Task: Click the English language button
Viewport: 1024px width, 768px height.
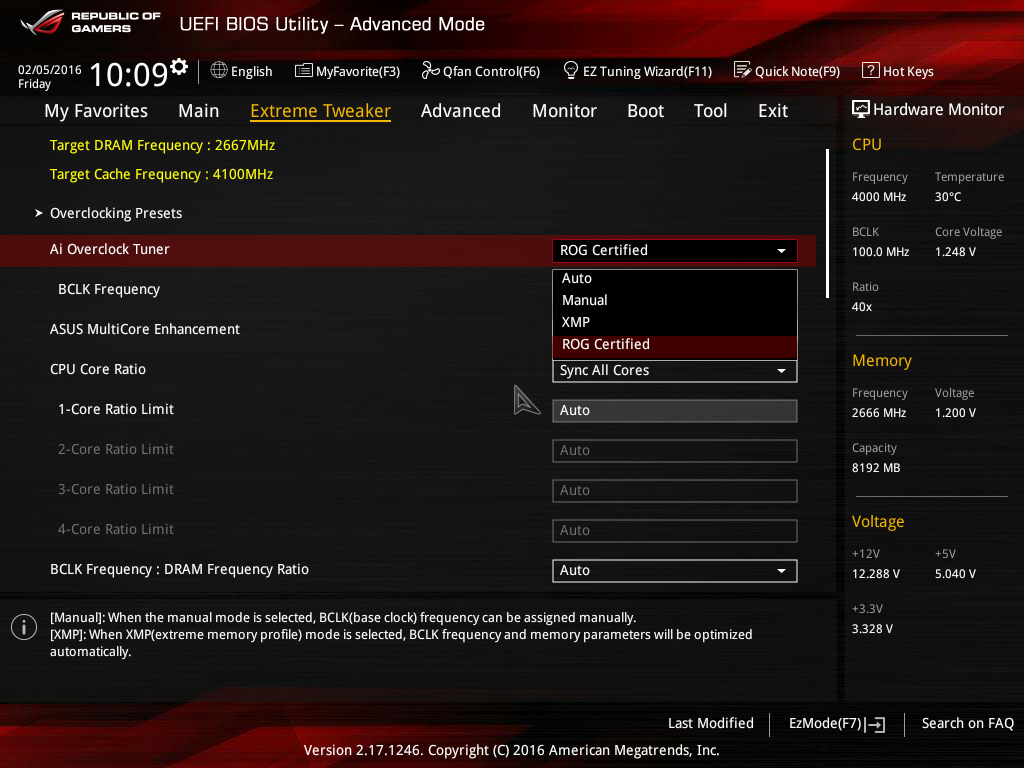Action: click(242, 71)
